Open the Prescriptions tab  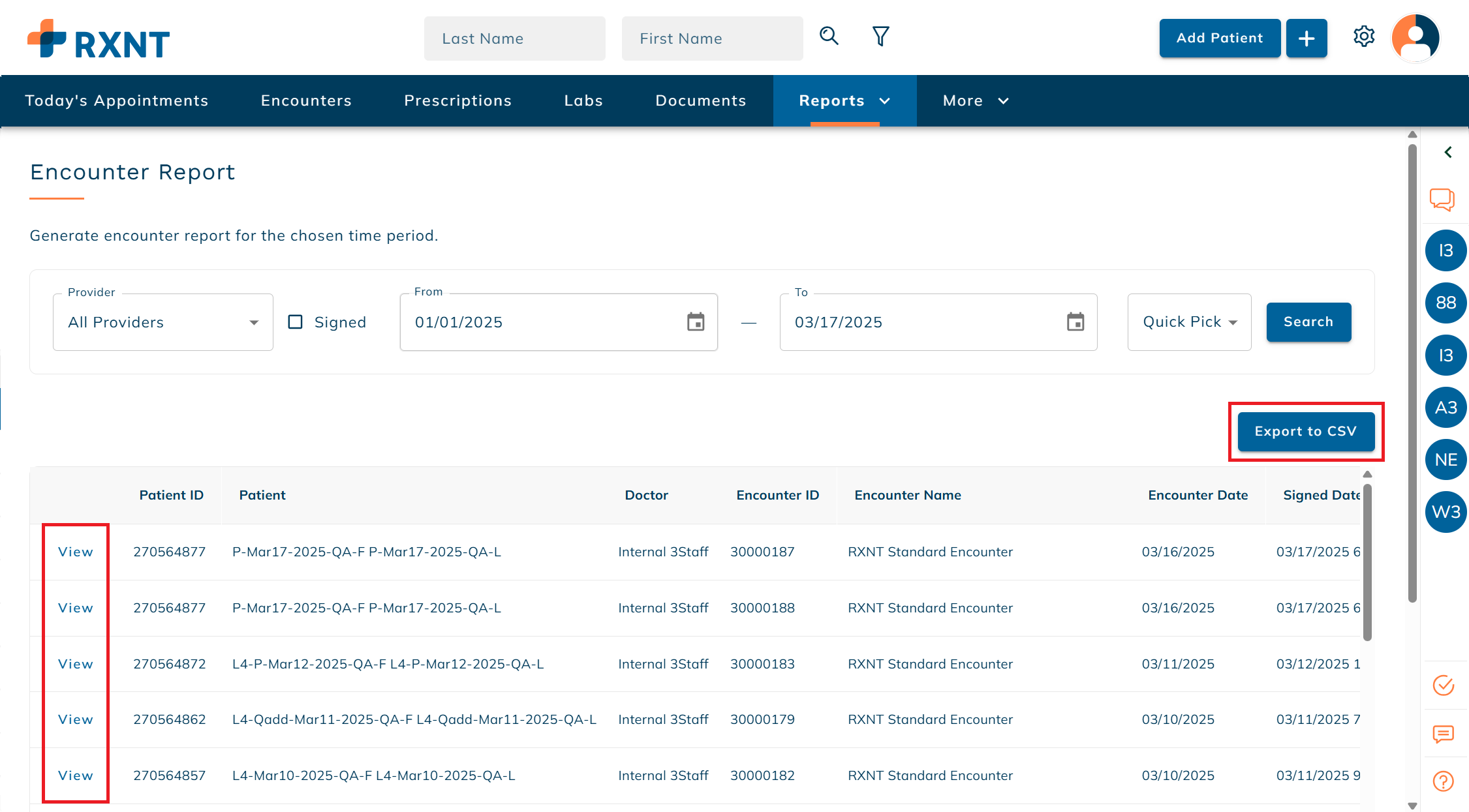[457, 100]
